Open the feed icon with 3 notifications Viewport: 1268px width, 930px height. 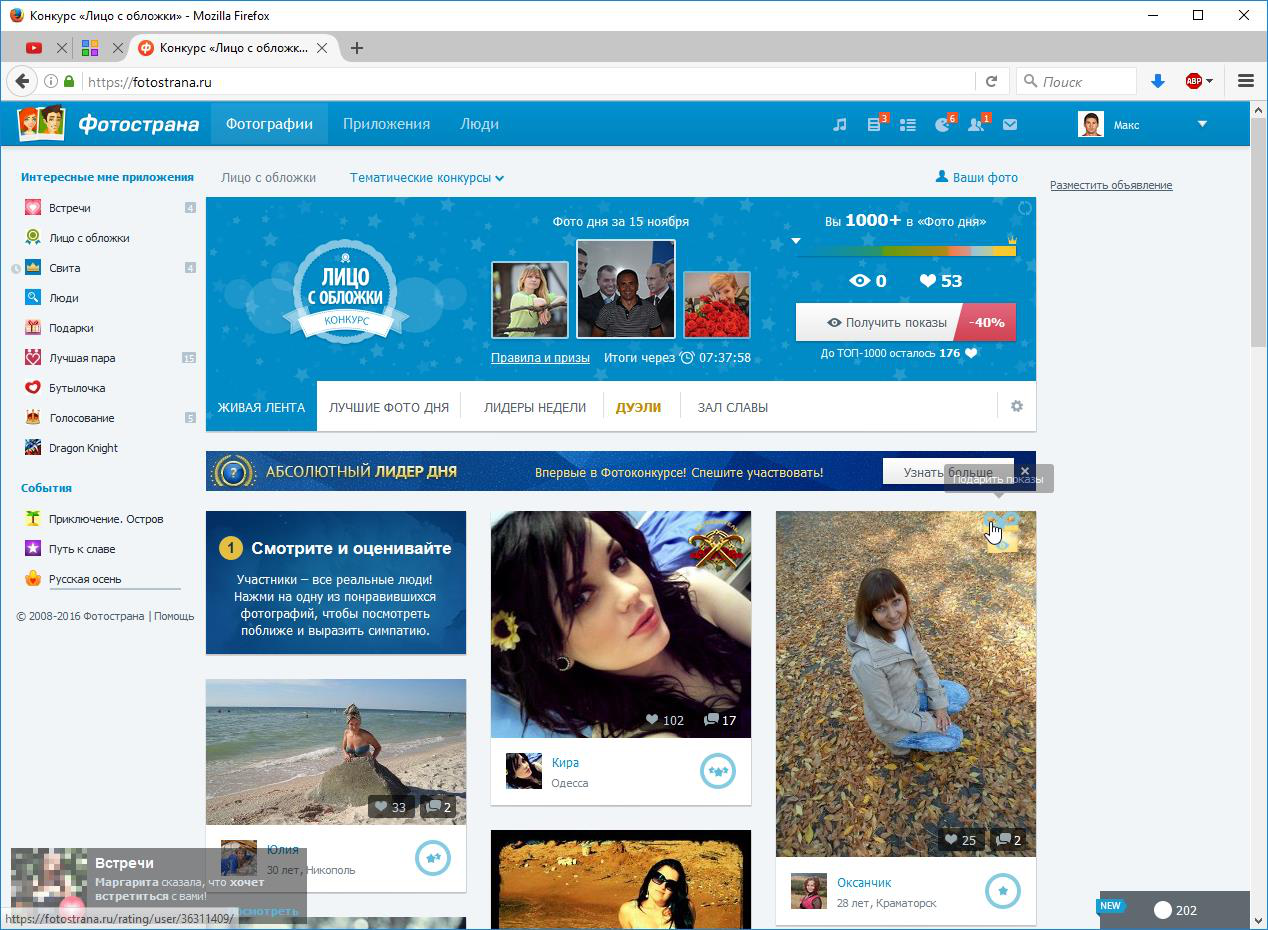pyautogui.click(x=875, y=125)
